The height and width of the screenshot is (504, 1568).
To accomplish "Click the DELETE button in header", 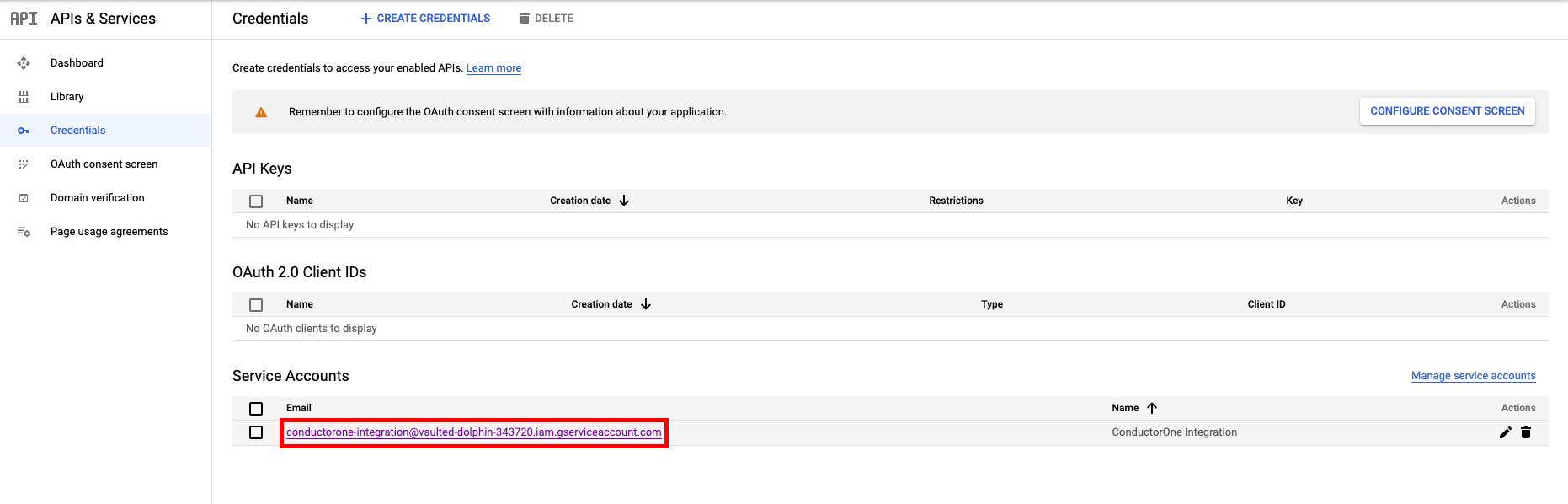I will [546, 19].
